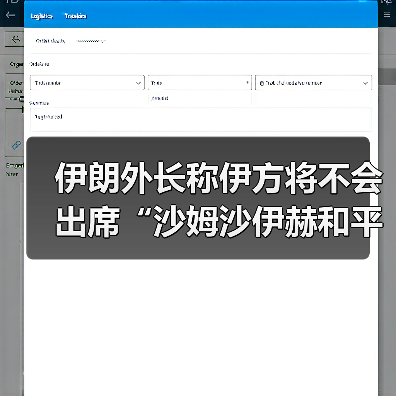The image size is (396, 396).
Task: Select the Logistics tab in the blue header
Action: click(x=41, y=16)
